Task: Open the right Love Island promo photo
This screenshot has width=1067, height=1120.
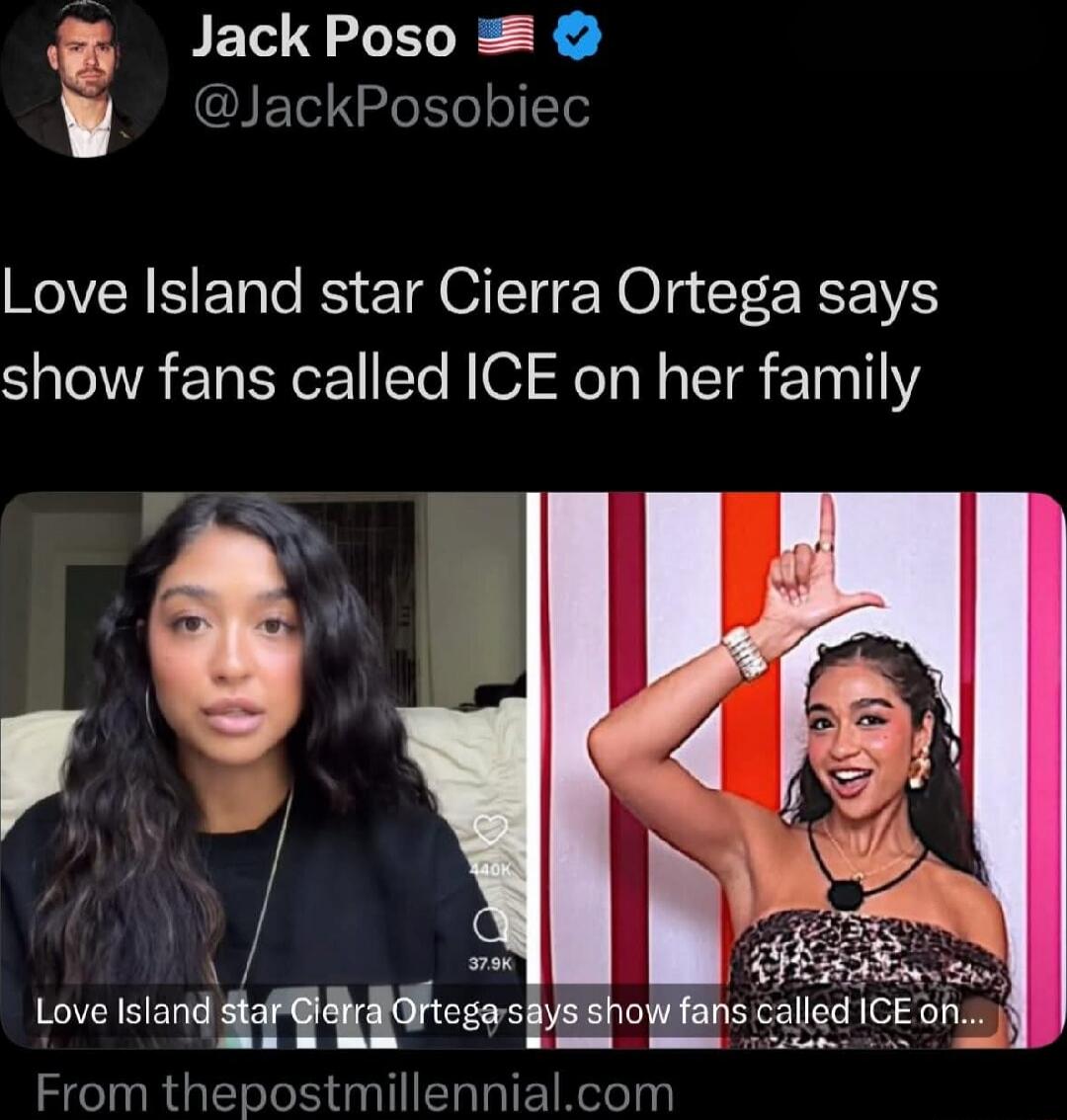Action: click(795, 770)
